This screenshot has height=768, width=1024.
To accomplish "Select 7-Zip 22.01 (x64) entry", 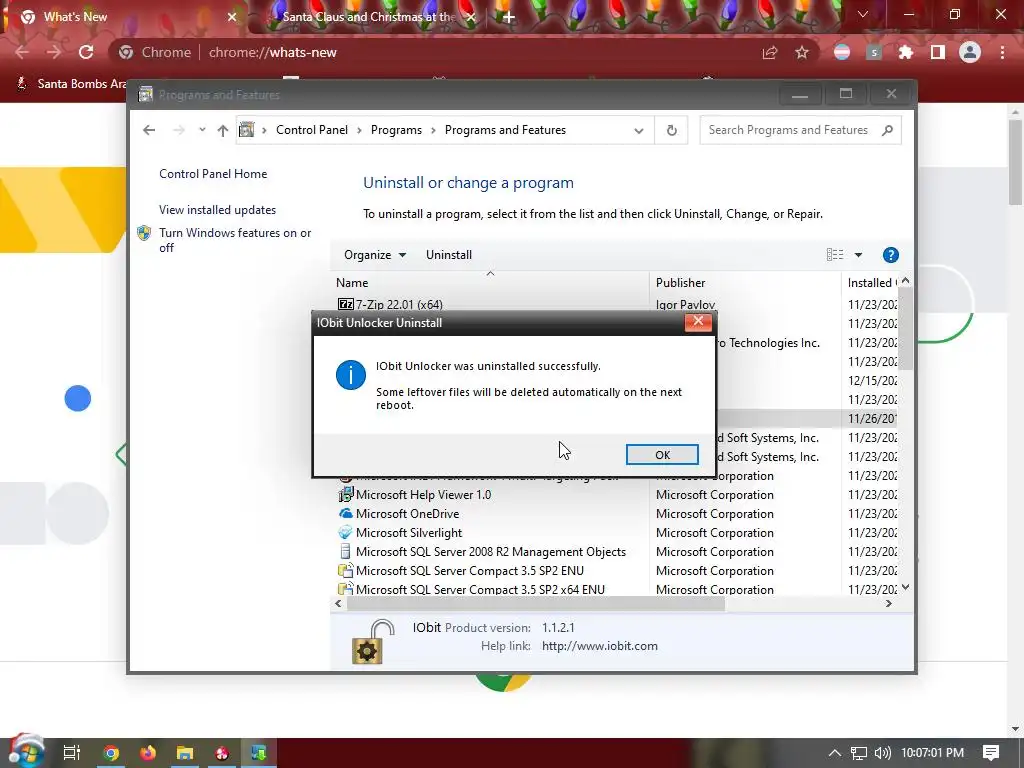I will [399, 304].
